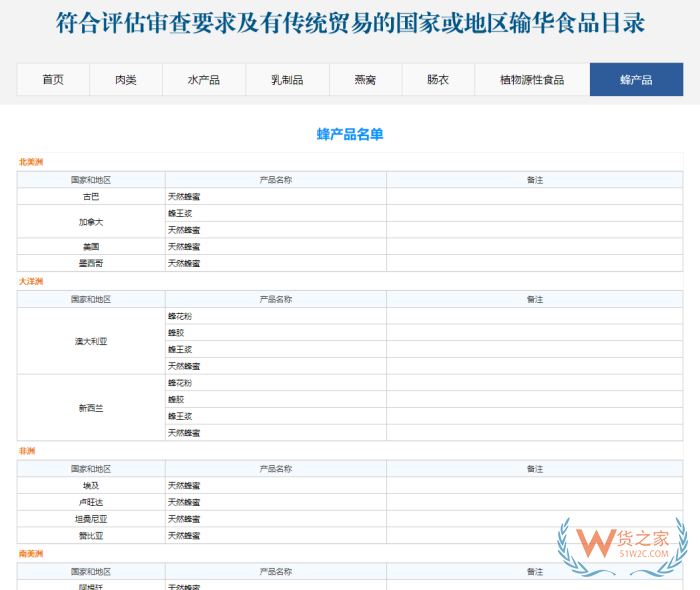700x590 pixels.
Task: Click the active 蜂产品 tab
Action: (x=637, y=79)
